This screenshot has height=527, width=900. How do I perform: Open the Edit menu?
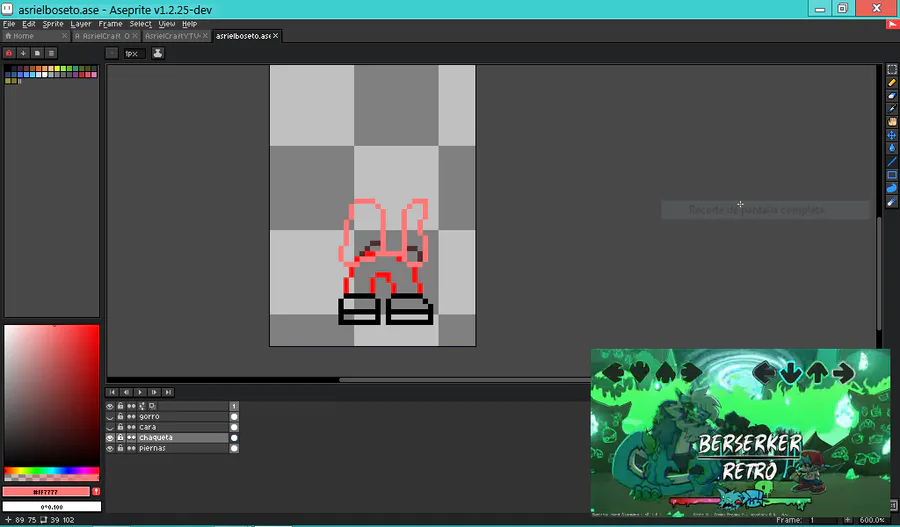click(29, 24)
